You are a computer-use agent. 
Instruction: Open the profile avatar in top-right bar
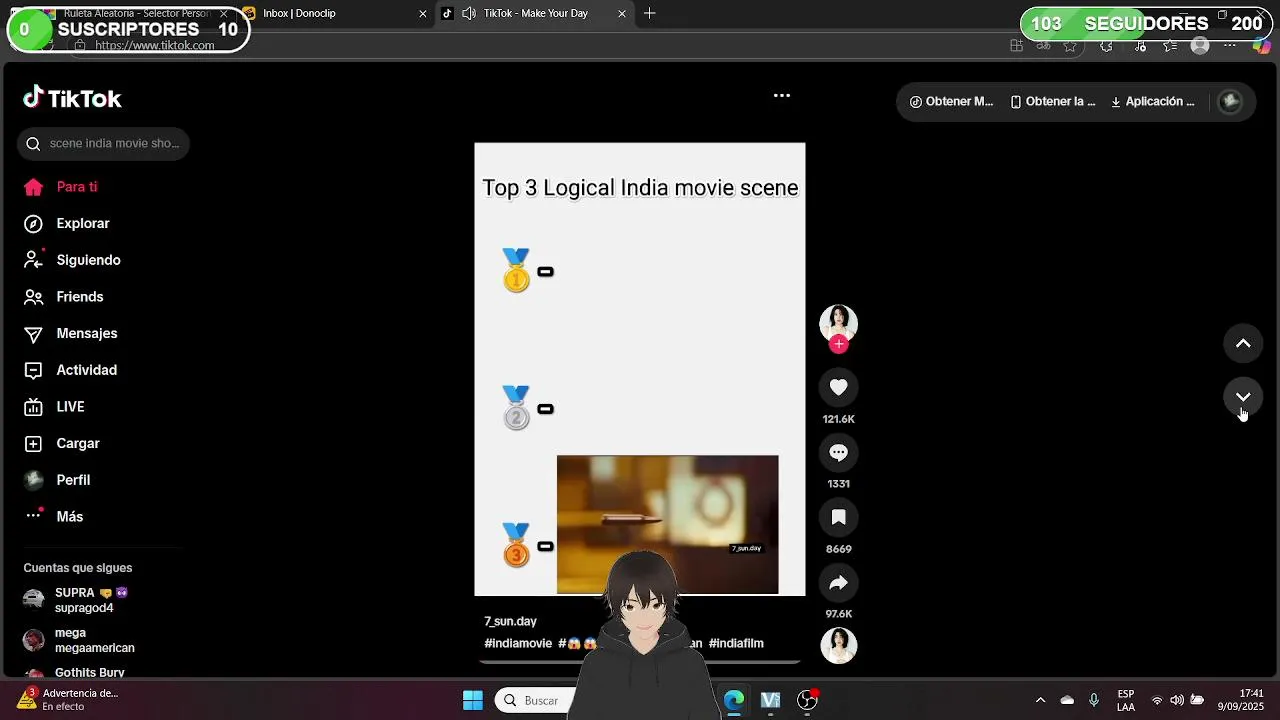(1231, 101)
